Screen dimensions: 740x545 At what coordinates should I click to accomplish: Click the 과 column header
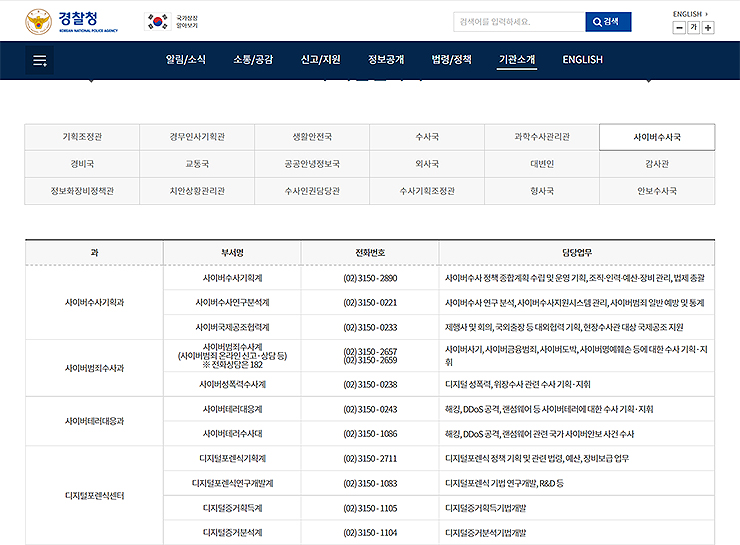click(94, 253)
